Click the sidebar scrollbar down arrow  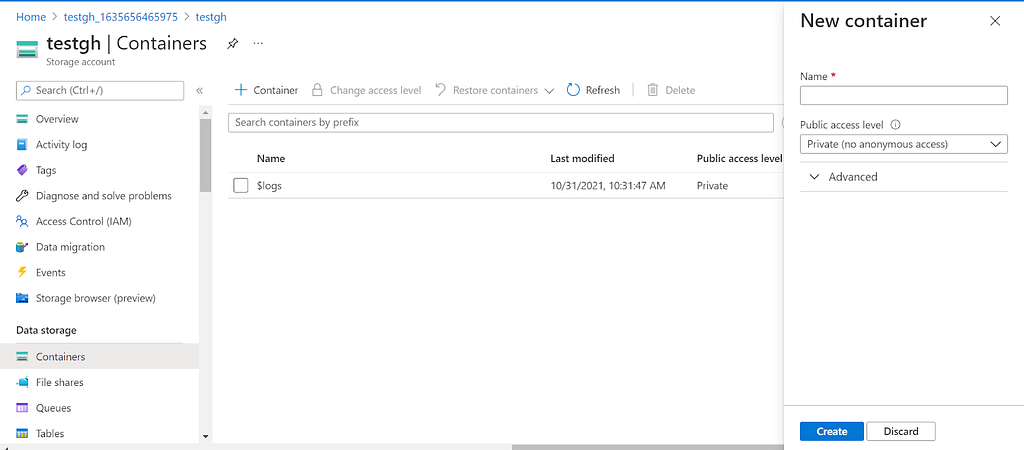coord(206,436)
